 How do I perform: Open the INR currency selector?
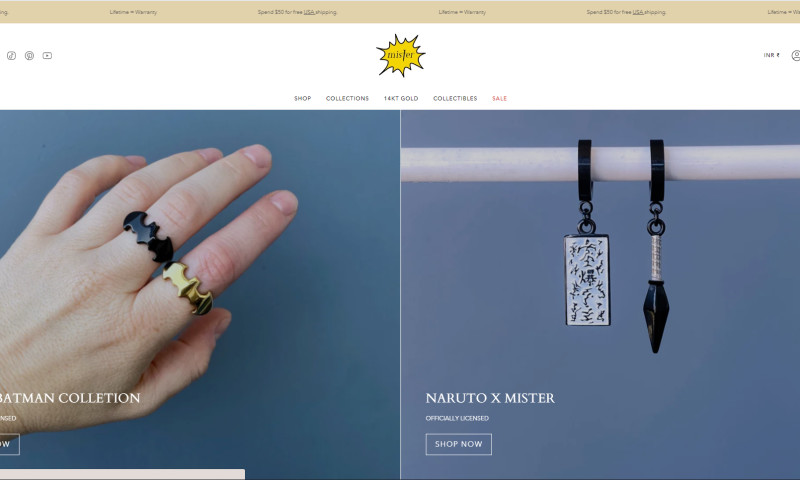(771, 55)
